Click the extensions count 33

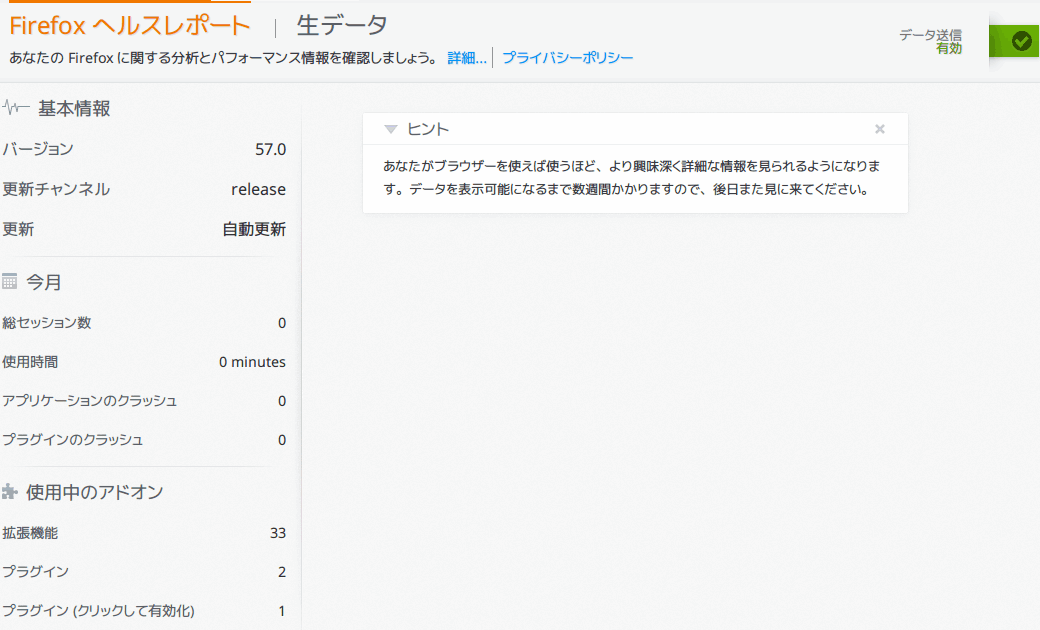(278, 533)
